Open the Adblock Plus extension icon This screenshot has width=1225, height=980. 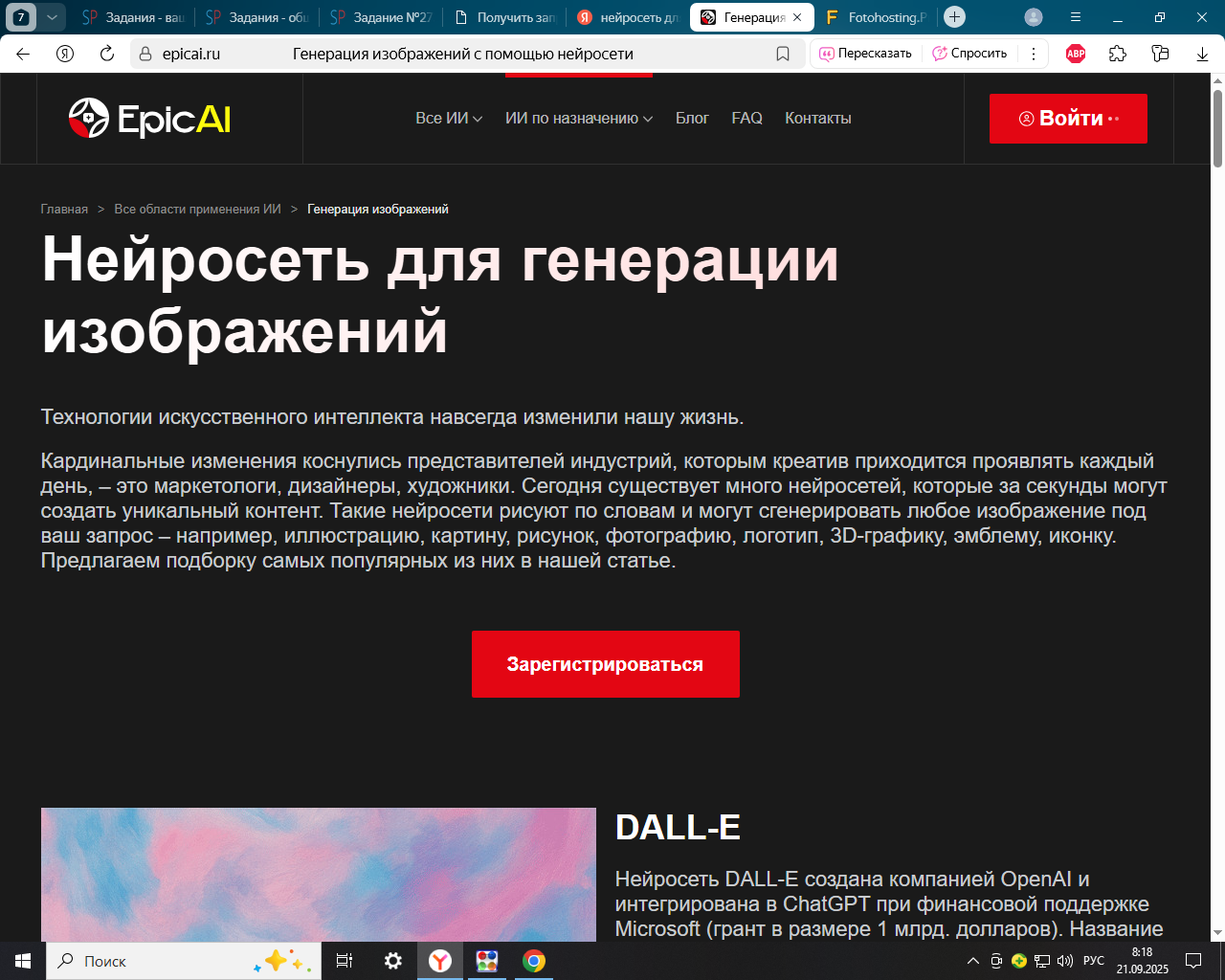(1076, 54)
